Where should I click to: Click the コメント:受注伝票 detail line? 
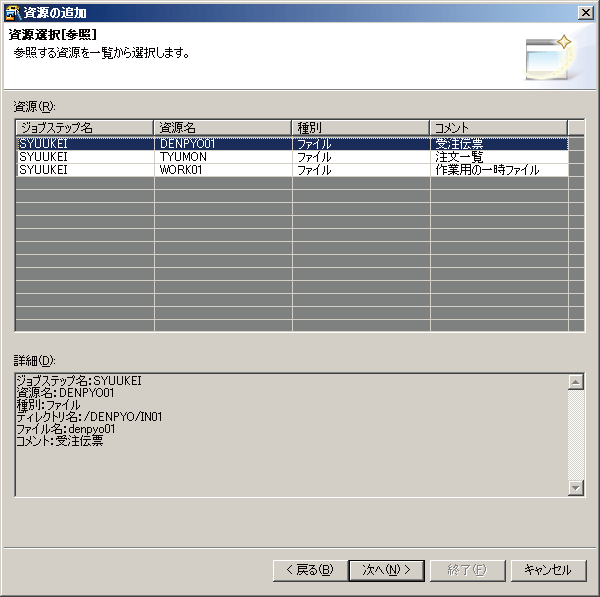[x=60, y=441]
